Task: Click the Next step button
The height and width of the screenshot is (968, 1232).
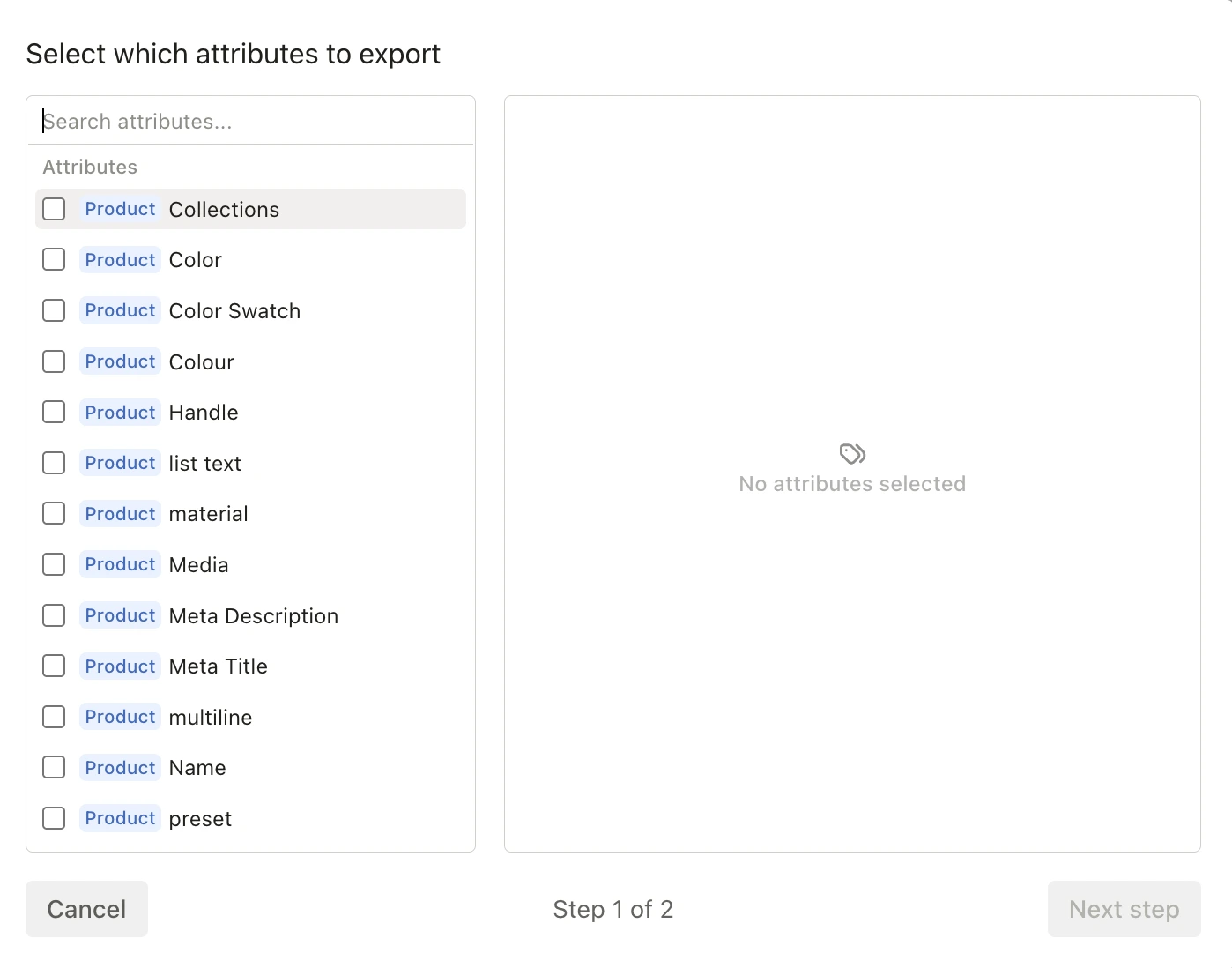Action: coord(1124,909)
